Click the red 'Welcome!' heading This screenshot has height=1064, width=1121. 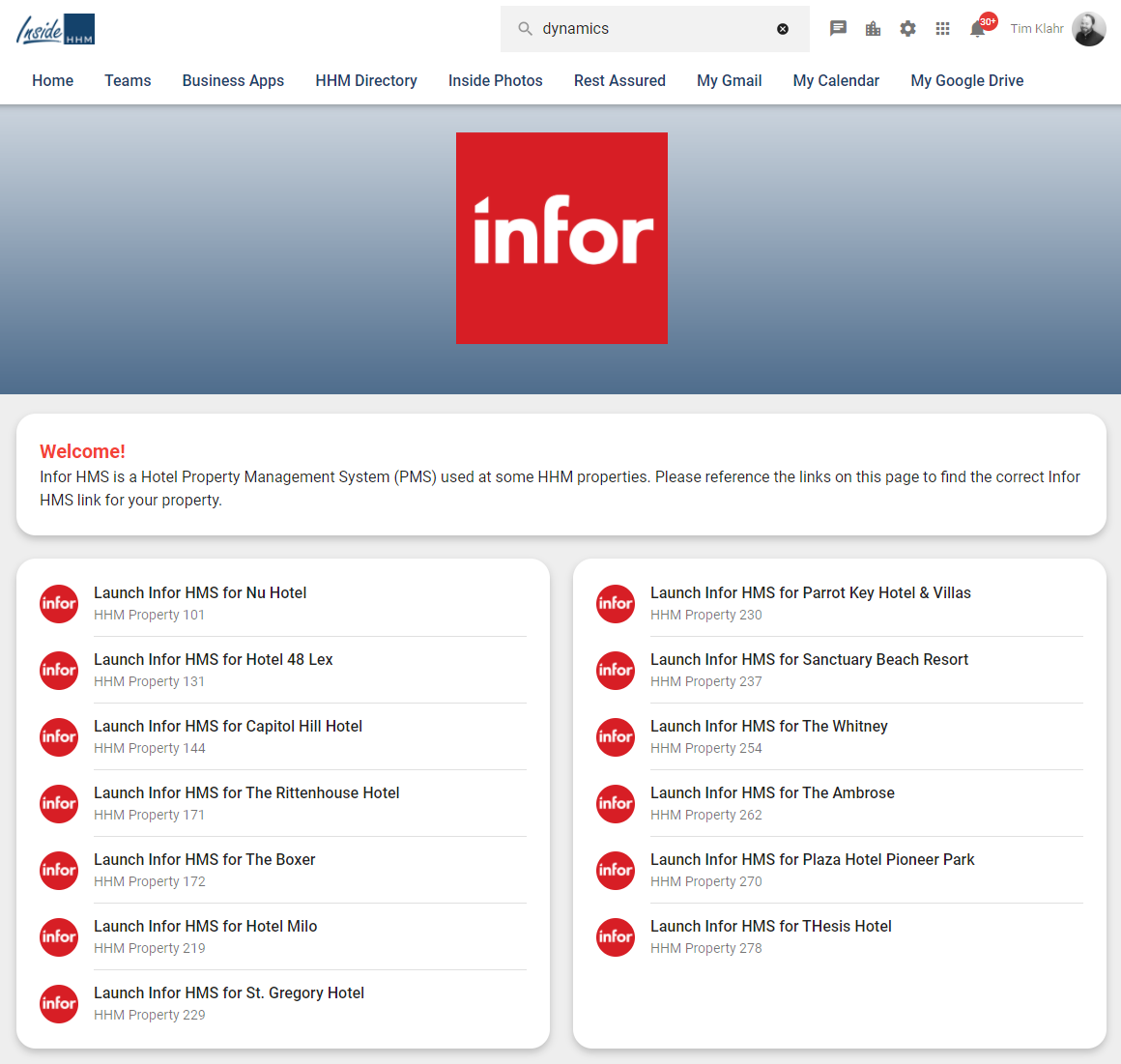82,451
